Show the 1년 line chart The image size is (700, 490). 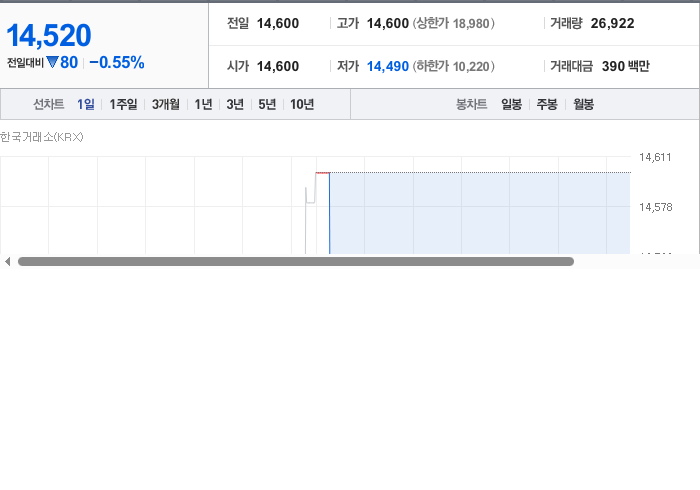click(x=203, y=104)
